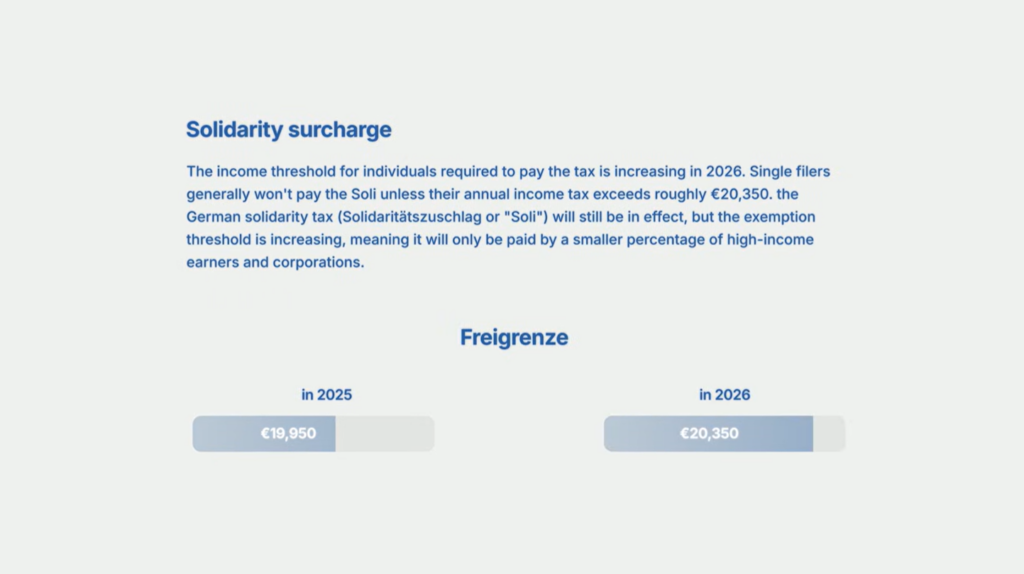The image size is (1024, 574).
Task: Click the unfilled end of the 2026 bar
Action: click(x=828, y=434)
